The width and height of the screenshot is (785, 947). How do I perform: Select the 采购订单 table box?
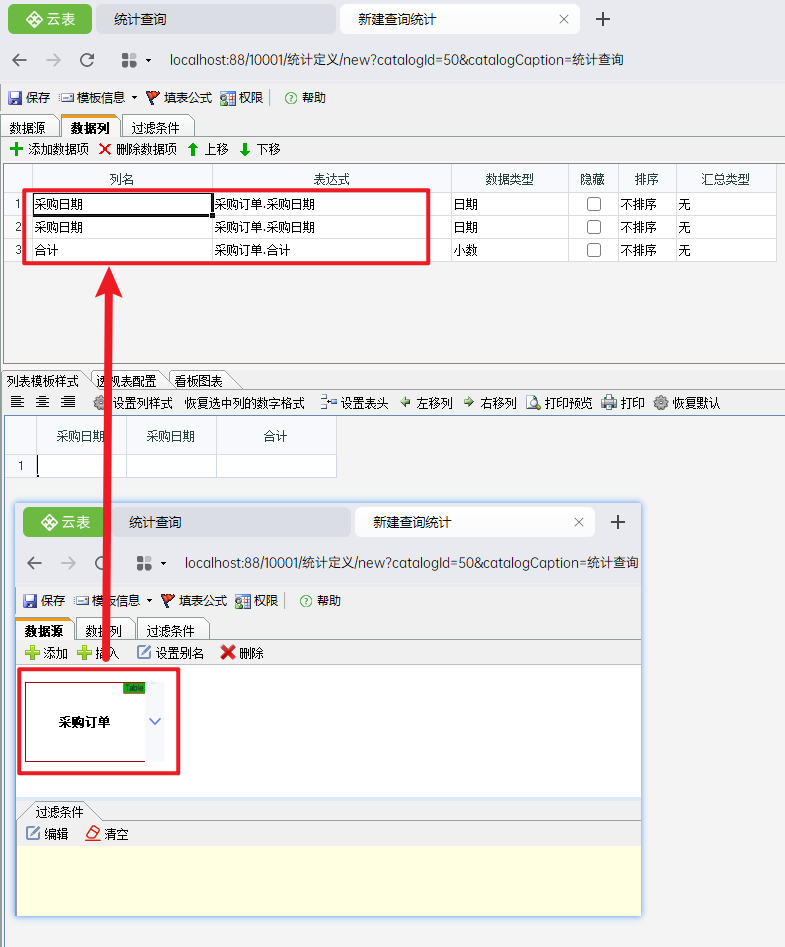tap(85, 722)
